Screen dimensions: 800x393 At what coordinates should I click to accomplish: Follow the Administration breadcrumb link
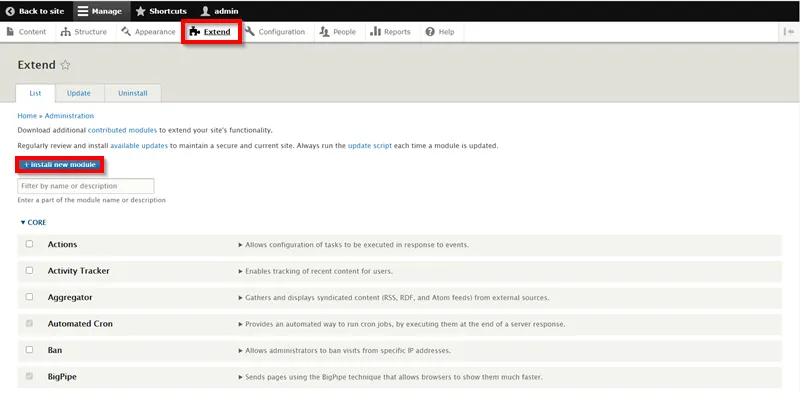pyautogui.click(x=69, y=116)
